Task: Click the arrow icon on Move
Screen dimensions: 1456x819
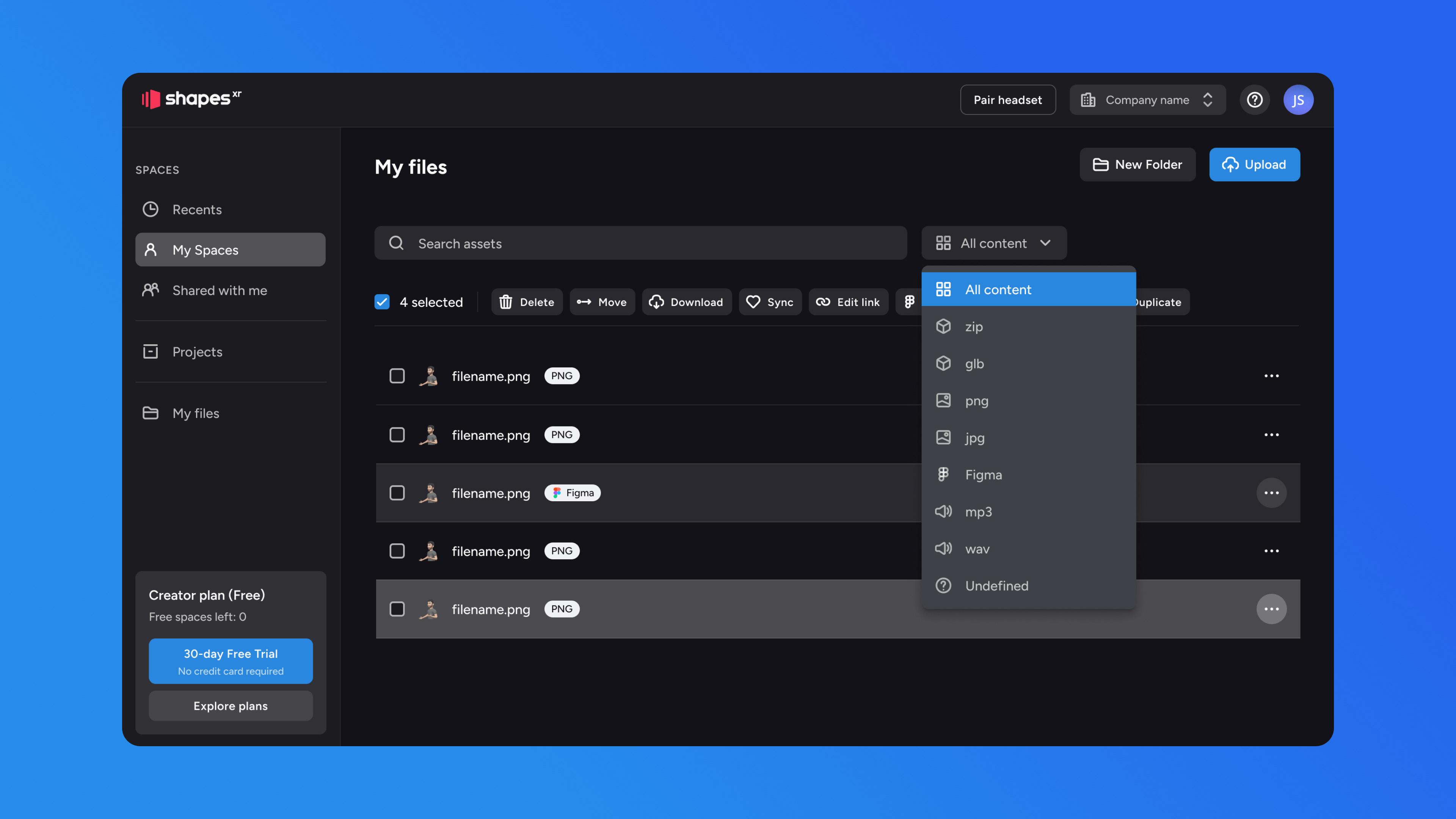Action: (x=584, y=302)
